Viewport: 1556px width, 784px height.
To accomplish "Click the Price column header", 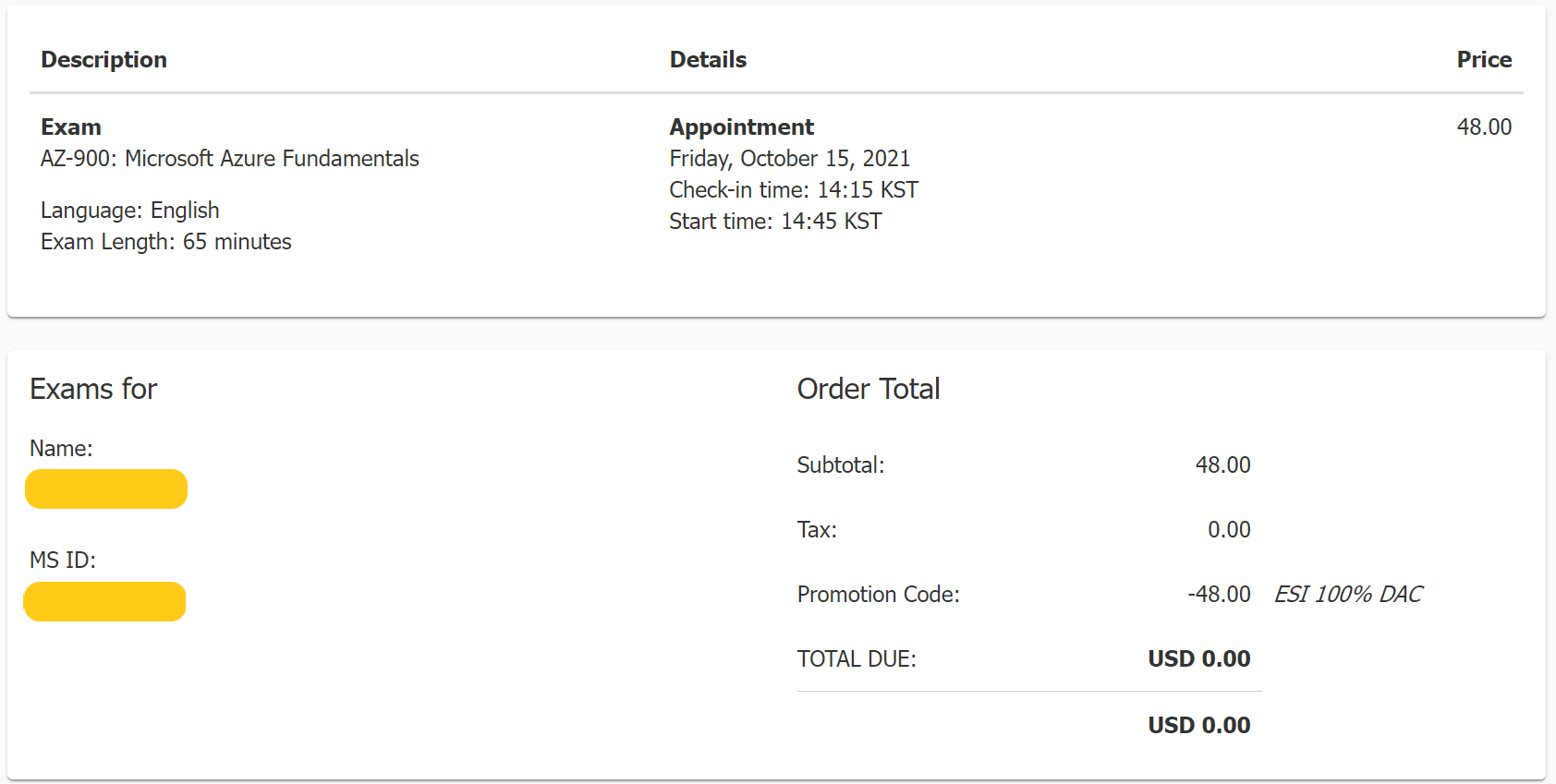I will [x=1484, y=60].
